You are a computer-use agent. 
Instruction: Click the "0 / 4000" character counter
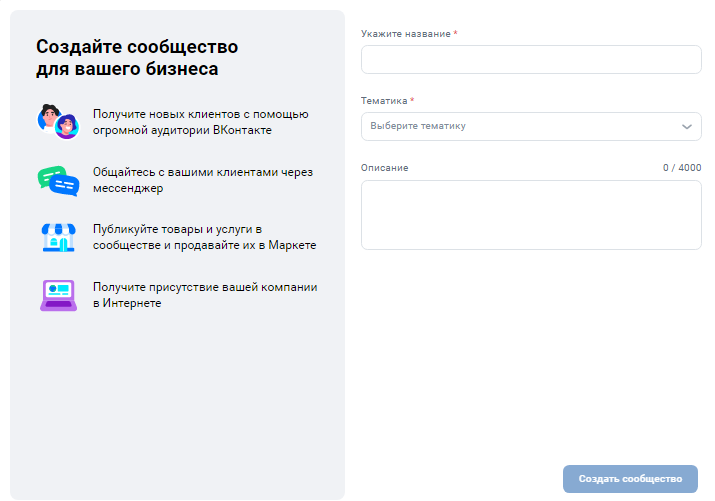coord(682,168)
